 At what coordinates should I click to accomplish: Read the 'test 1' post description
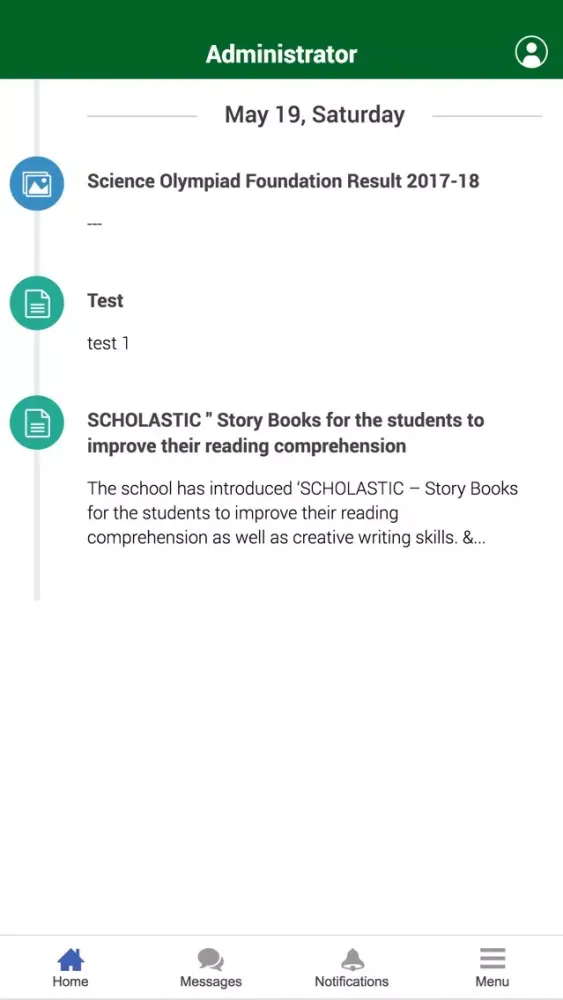point(108,343)
